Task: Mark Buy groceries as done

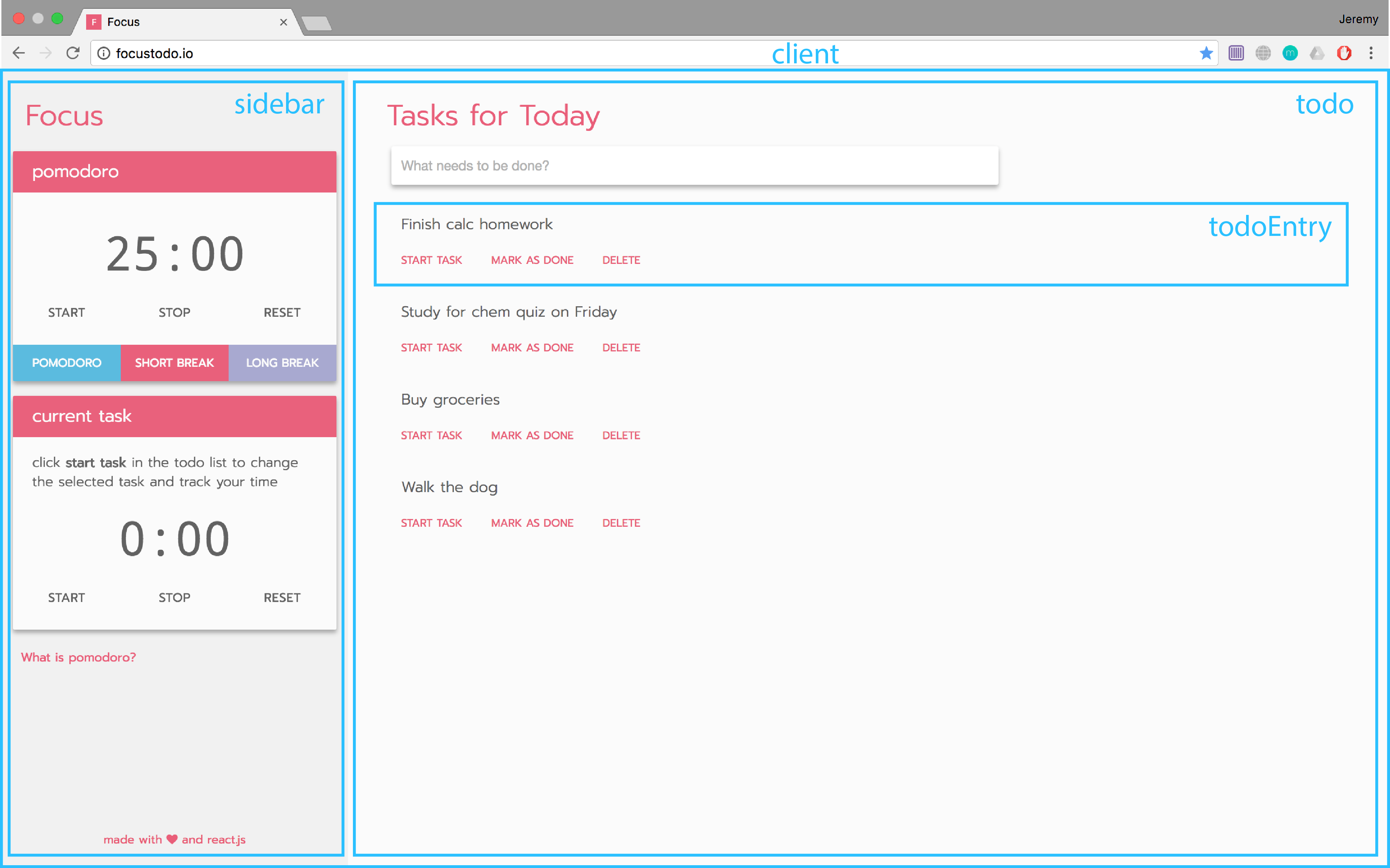Action: 532,435
